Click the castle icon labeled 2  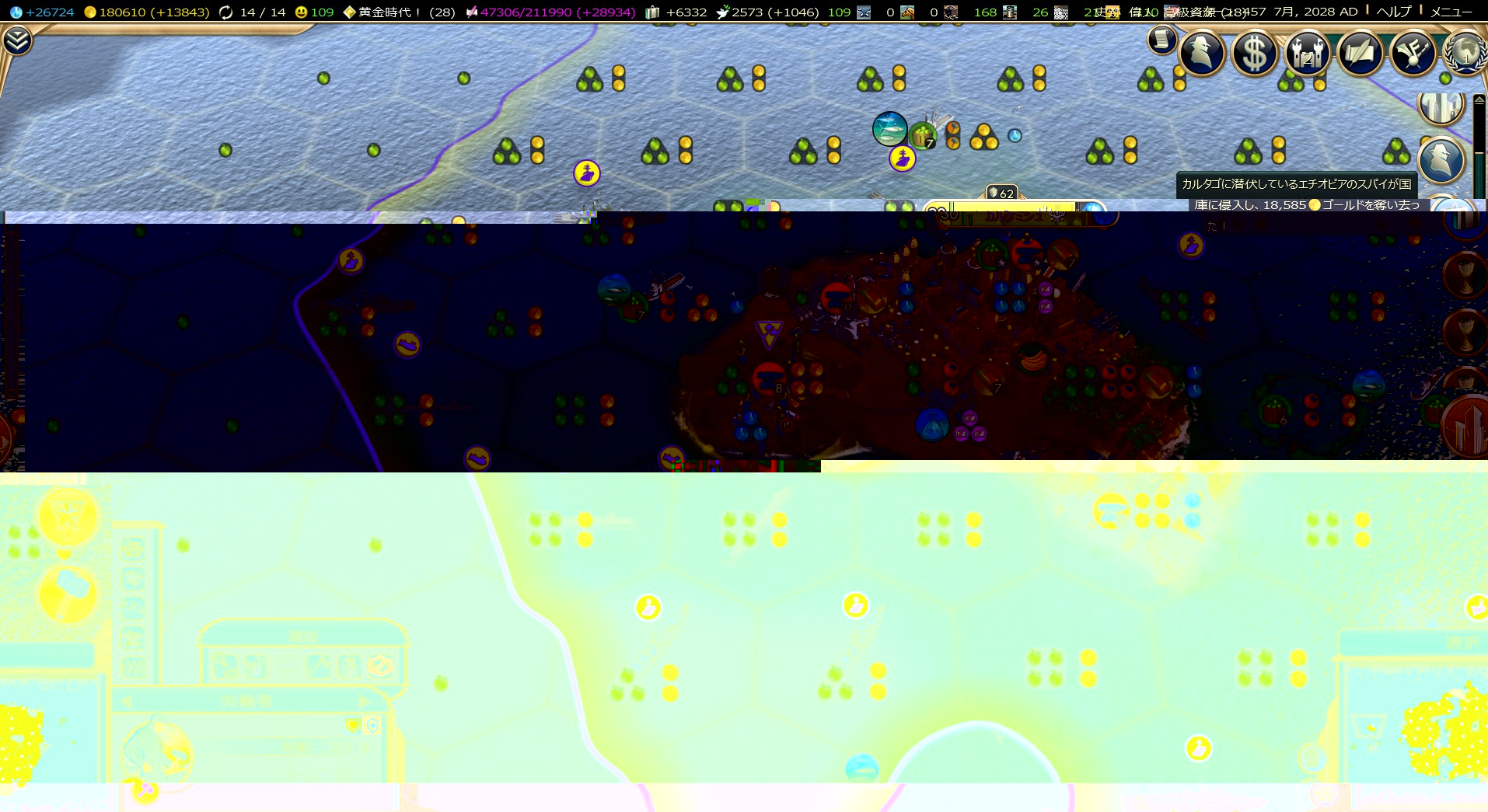(1308, 53)
